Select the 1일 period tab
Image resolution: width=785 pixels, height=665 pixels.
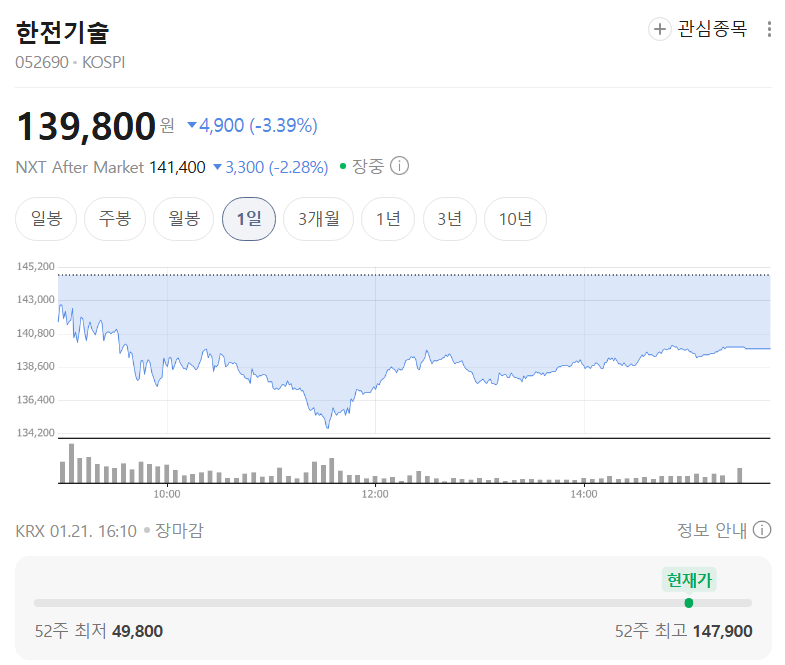tap(249, 219)
